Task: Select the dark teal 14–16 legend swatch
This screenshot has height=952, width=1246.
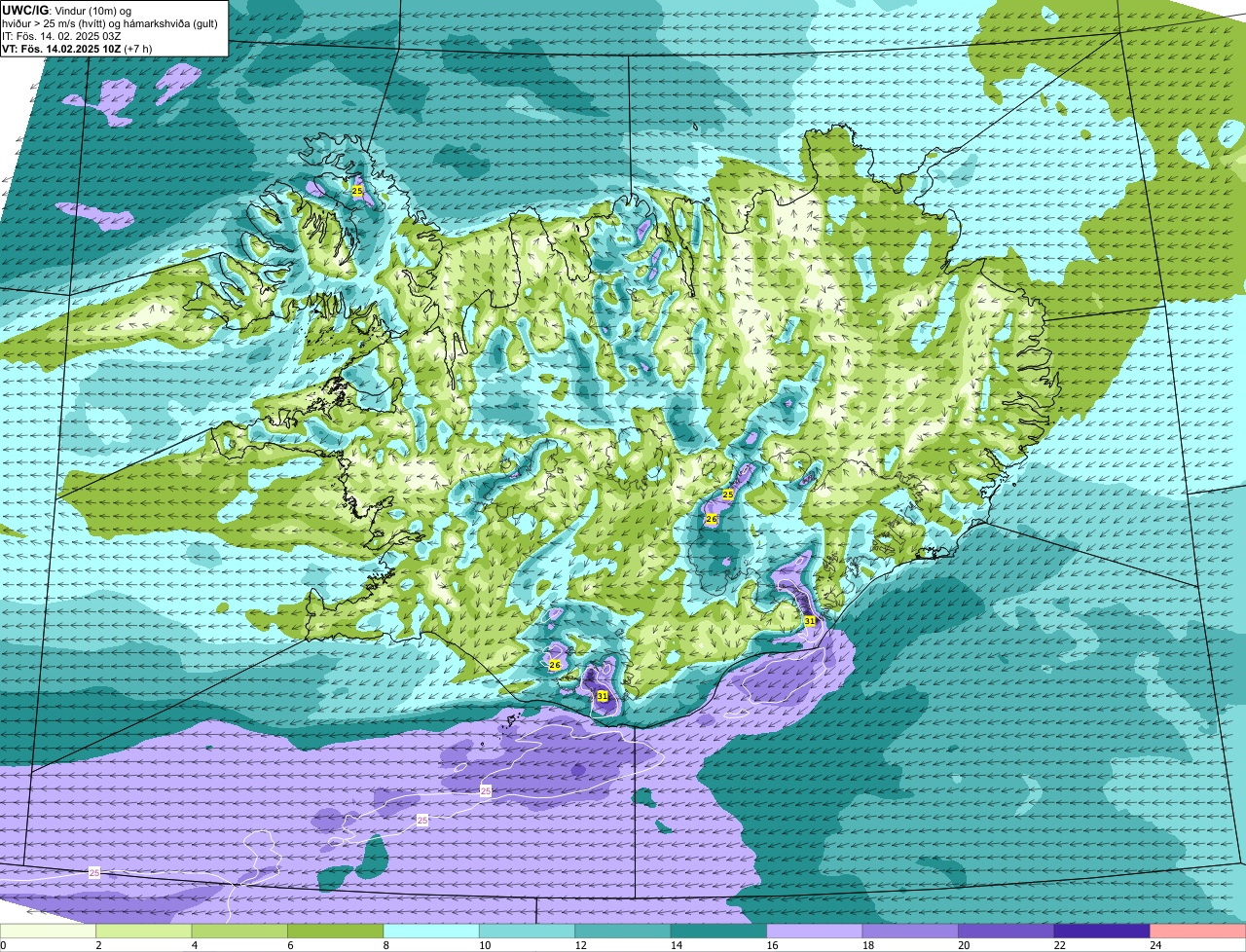Action: click(719, 931)
